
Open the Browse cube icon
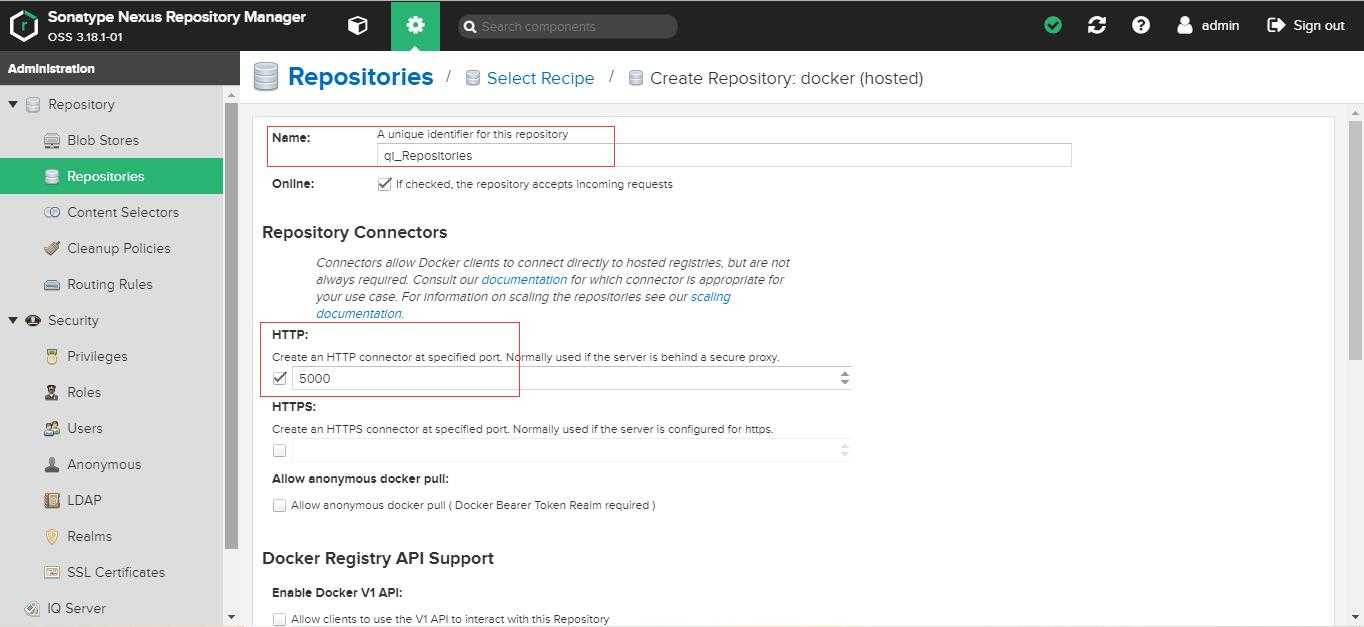point(357,26)
